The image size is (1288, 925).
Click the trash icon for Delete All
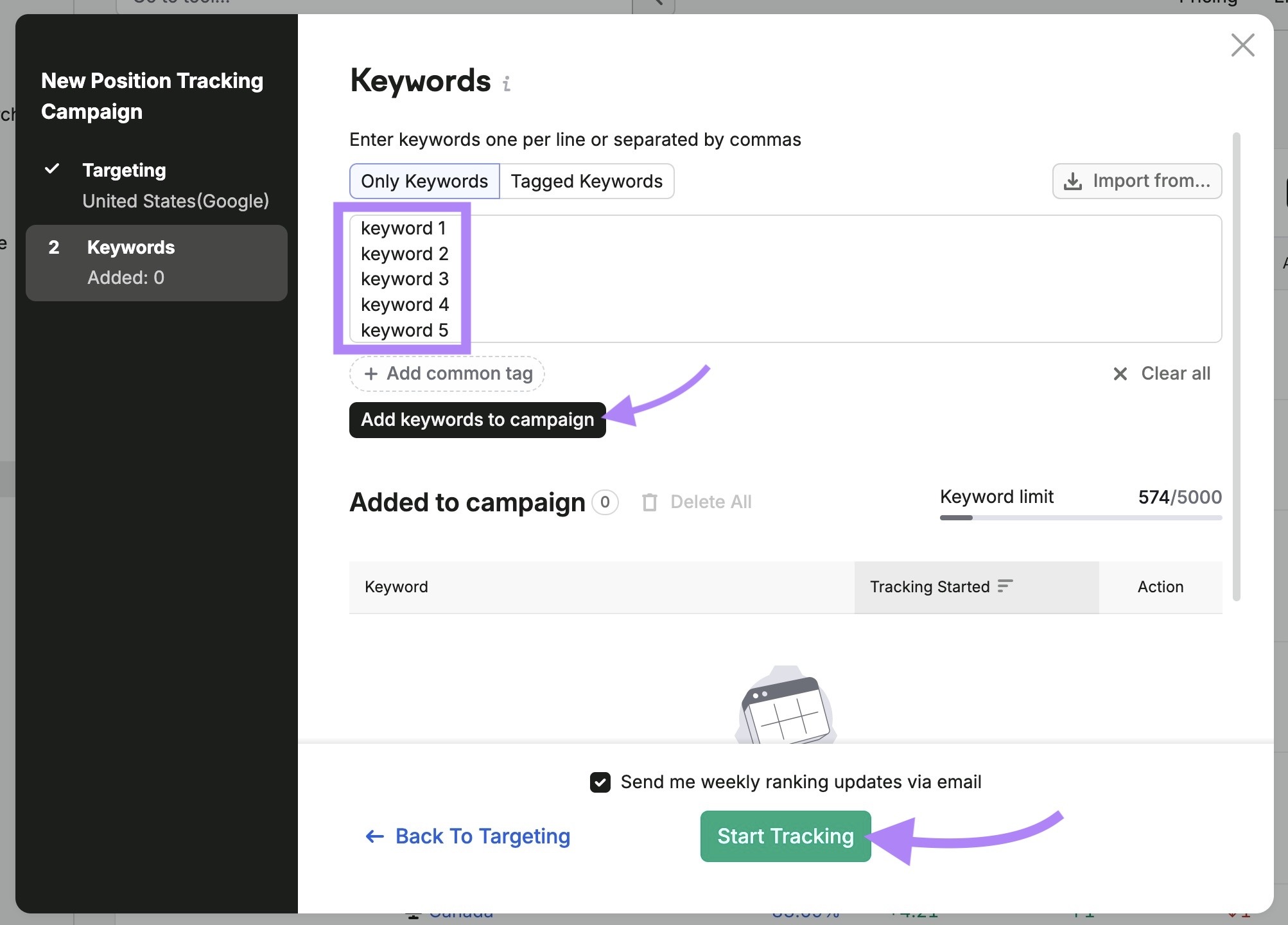pyautogui.click(x=649, y=502)
